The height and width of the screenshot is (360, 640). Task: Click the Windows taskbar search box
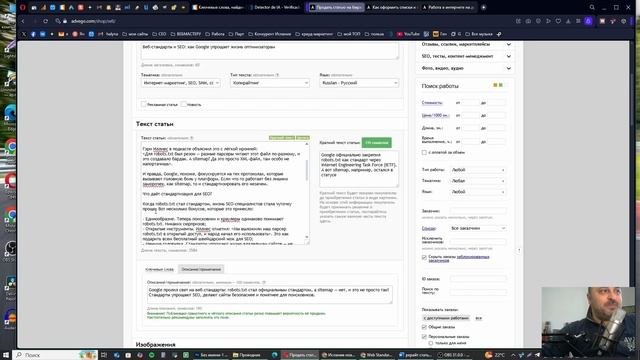55,355
